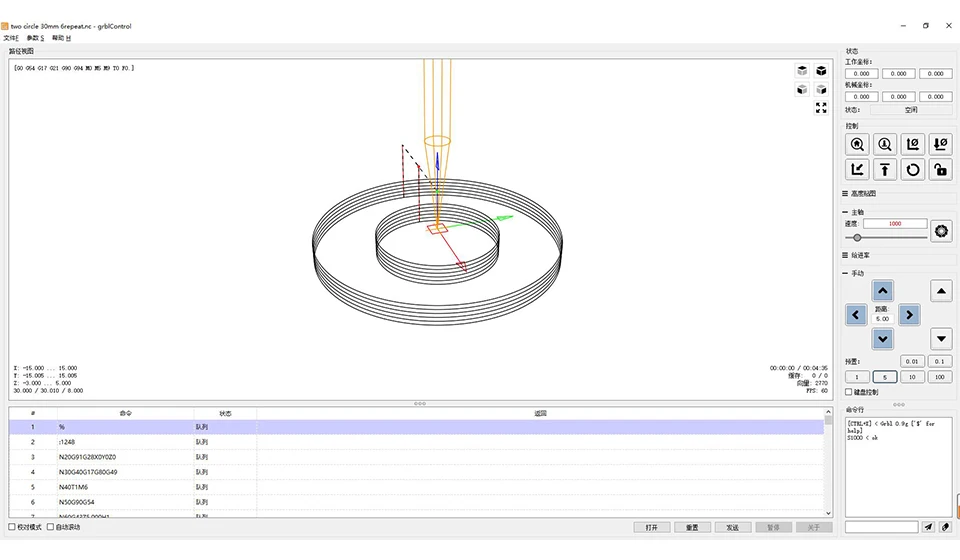Toggle the spindle gear button

click(941, 231)
